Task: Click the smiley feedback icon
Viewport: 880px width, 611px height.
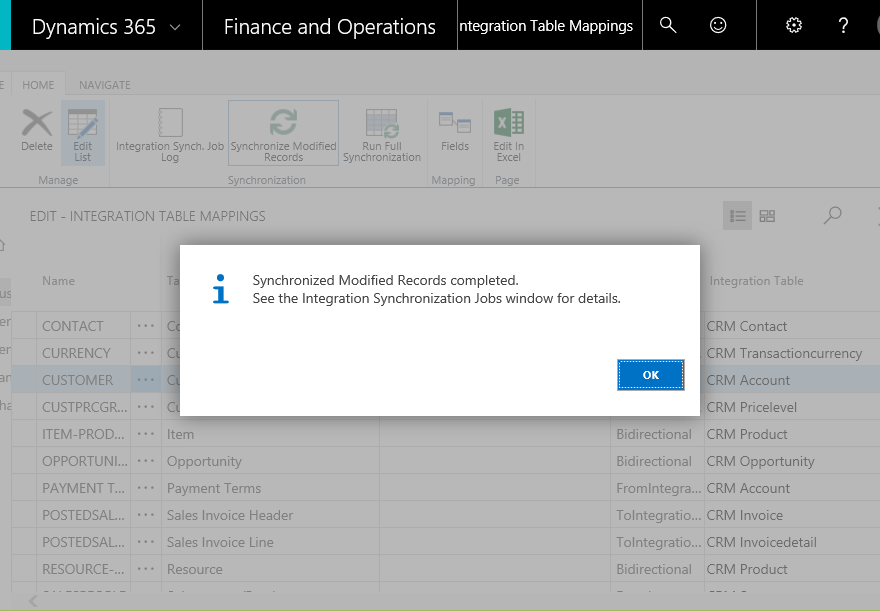Action: pos(718,25)
